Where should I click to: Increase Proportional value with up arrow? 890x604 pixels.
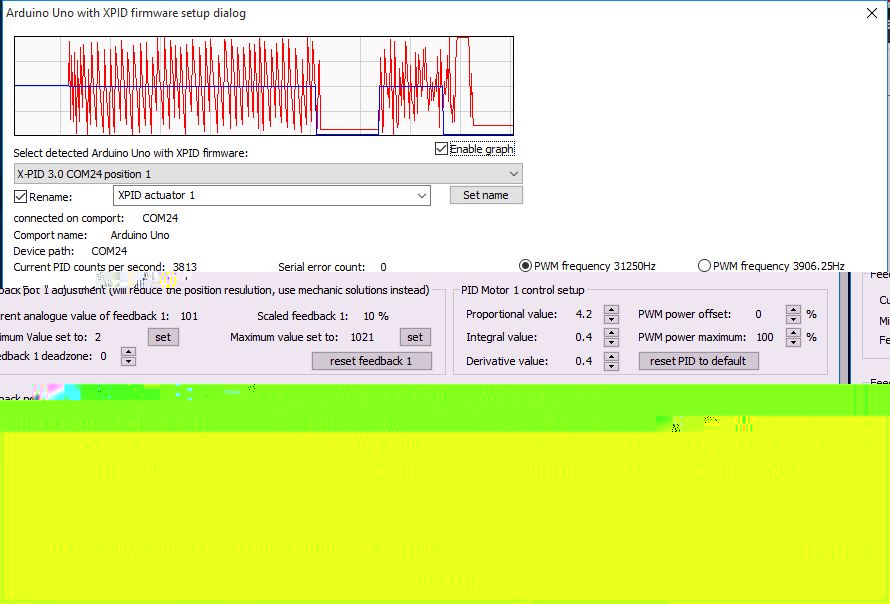[612, 310]
